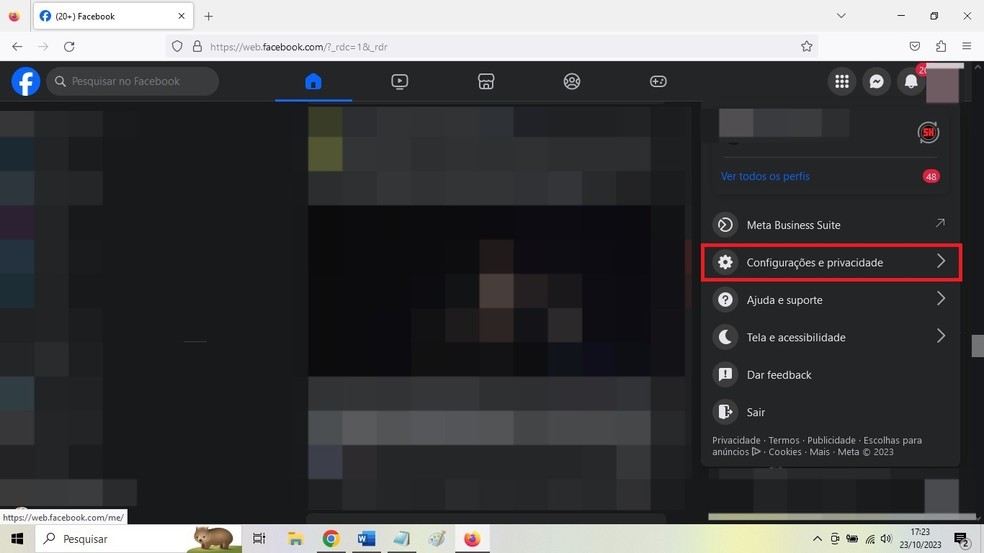Image resolution: width=984 pixels, height=553 pixels.
Task: Click the feedback exclamation icon
Action: pos(725,375)
